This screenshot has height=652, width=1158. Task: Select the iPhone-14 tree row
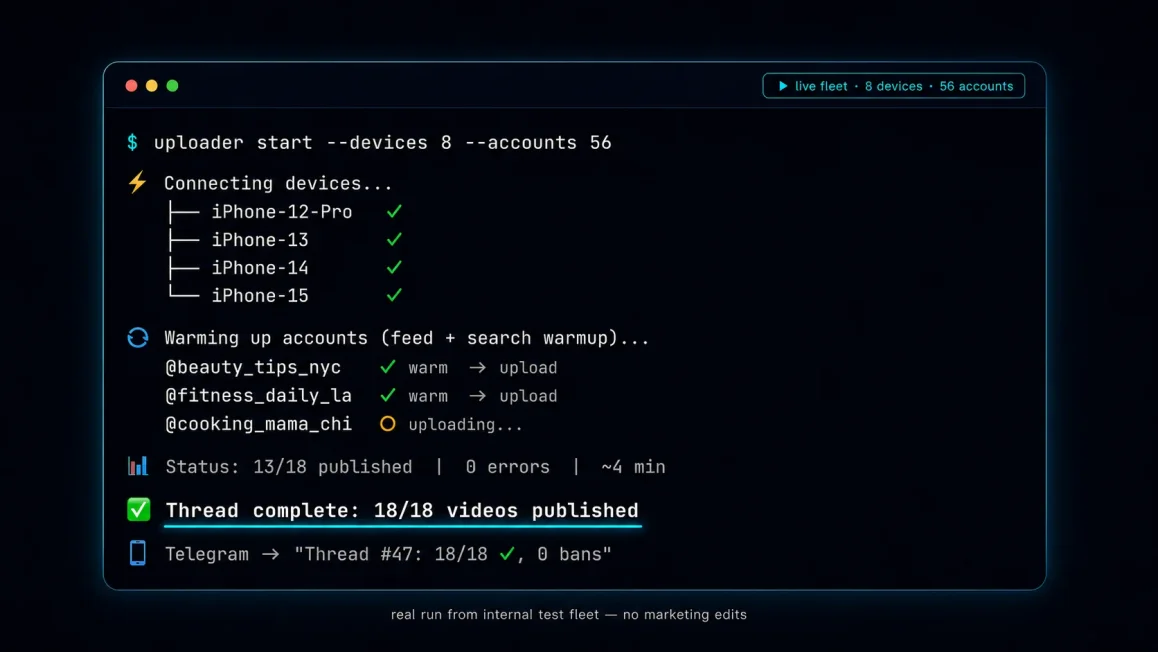click(x=285, y=268)
